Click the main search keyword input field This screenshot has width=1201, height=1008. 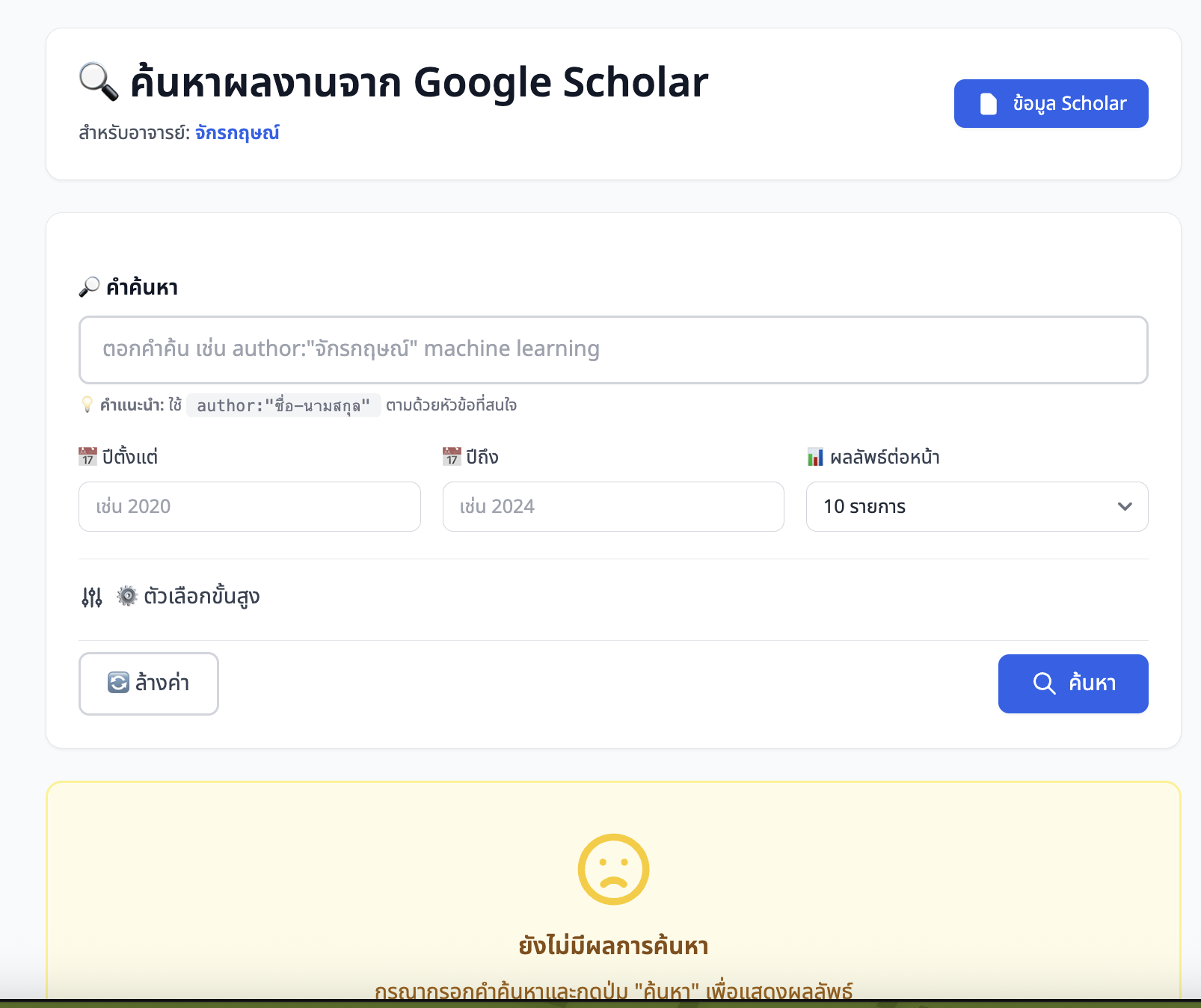(x=613, y=349)
